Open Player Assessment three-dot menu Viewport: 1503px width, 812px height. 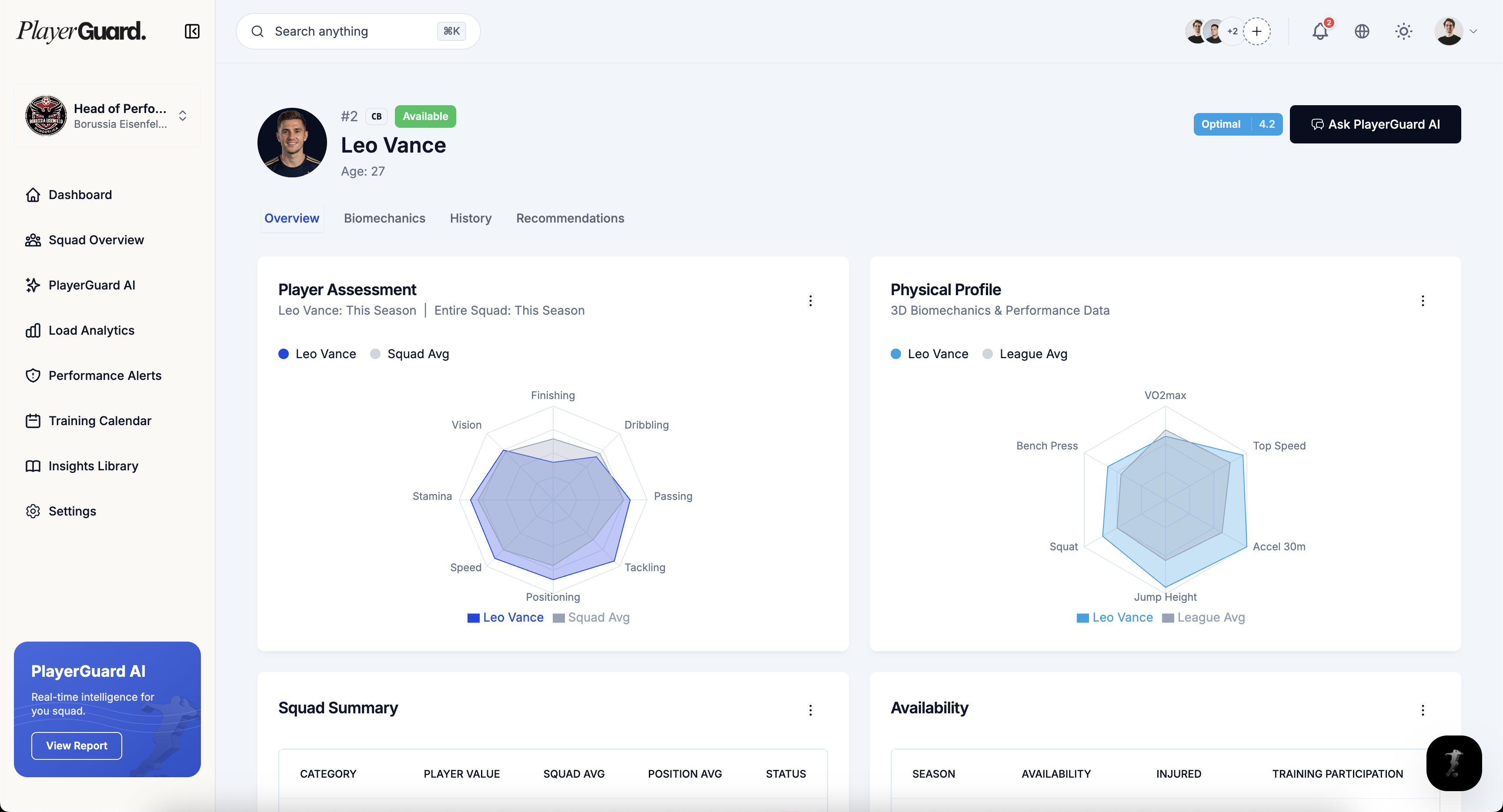[x=811, y=301]
